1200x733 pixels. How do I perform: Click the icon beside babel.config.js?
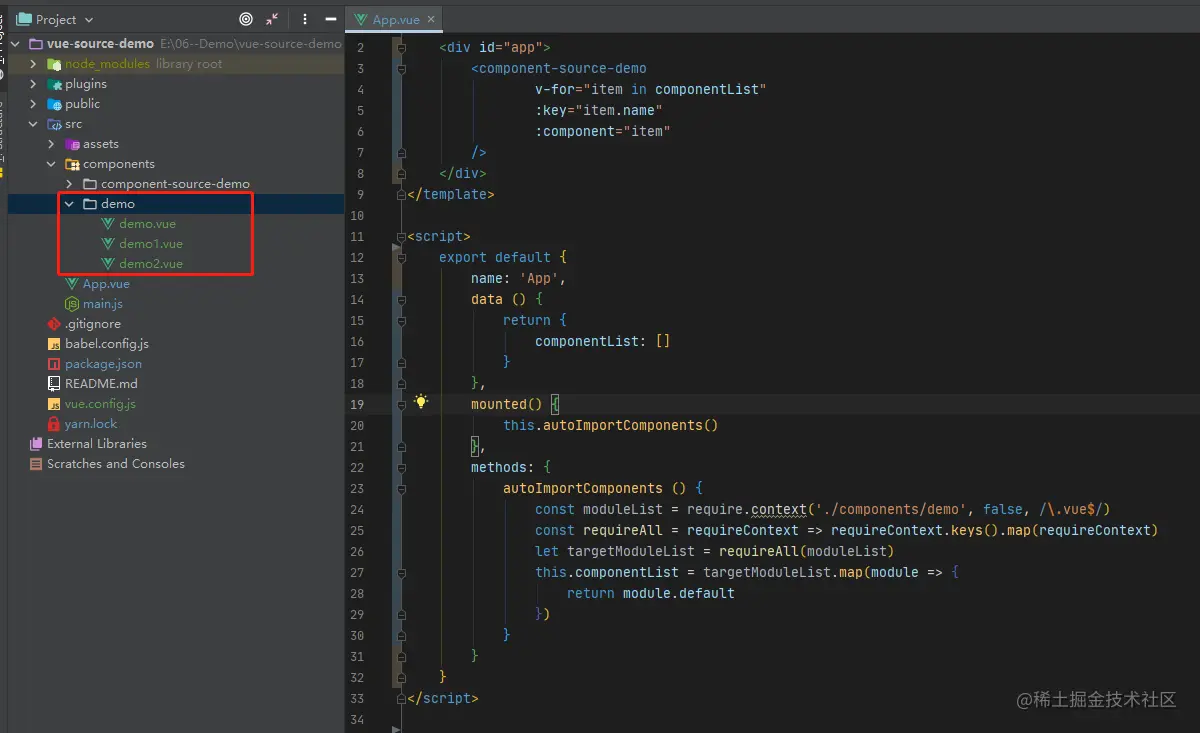(x=54, y=344)
